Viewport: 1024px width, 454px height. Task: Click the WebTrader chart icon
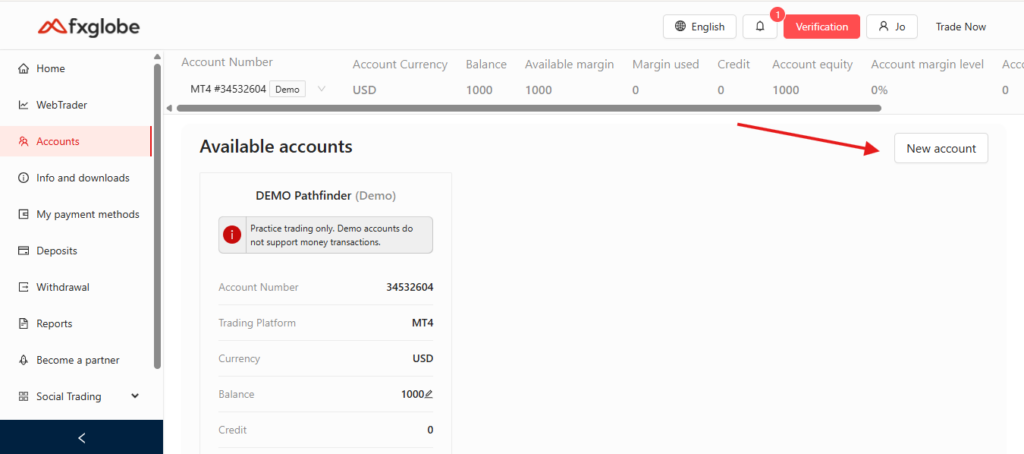tap(24, 105)
